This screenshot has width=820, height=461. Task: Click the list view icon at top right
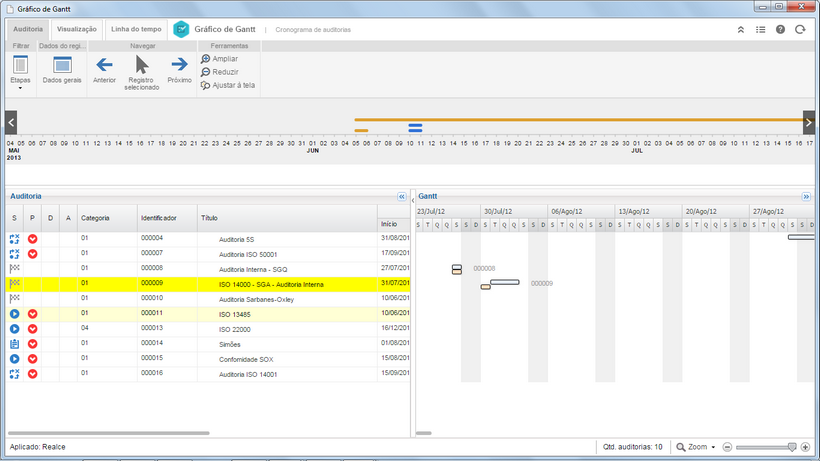click(760, 30)
